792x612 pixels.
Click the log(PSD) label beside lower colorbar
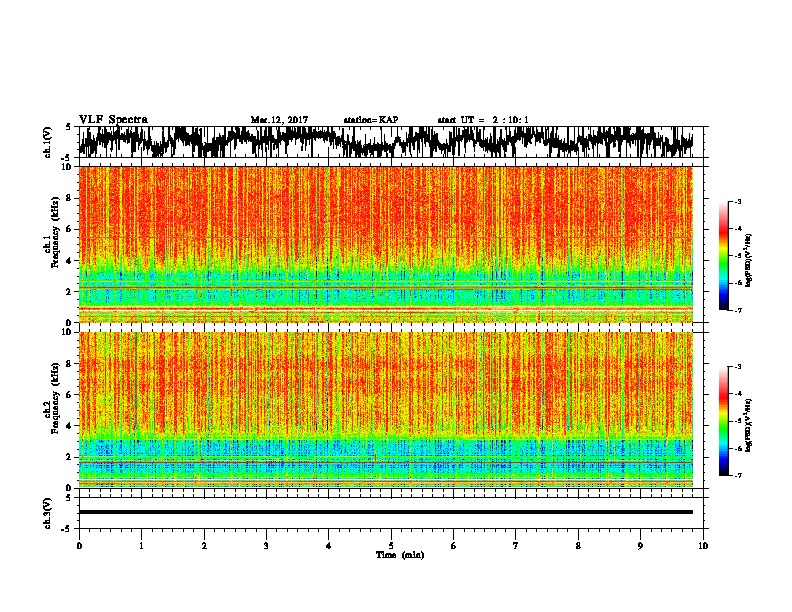tap(749, 425)
